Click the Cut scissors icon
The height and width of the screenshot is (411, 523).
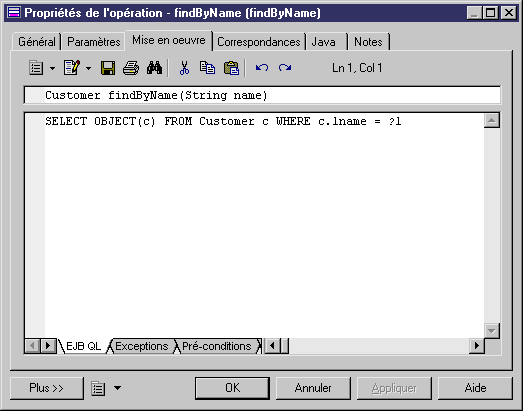[184, 68]
